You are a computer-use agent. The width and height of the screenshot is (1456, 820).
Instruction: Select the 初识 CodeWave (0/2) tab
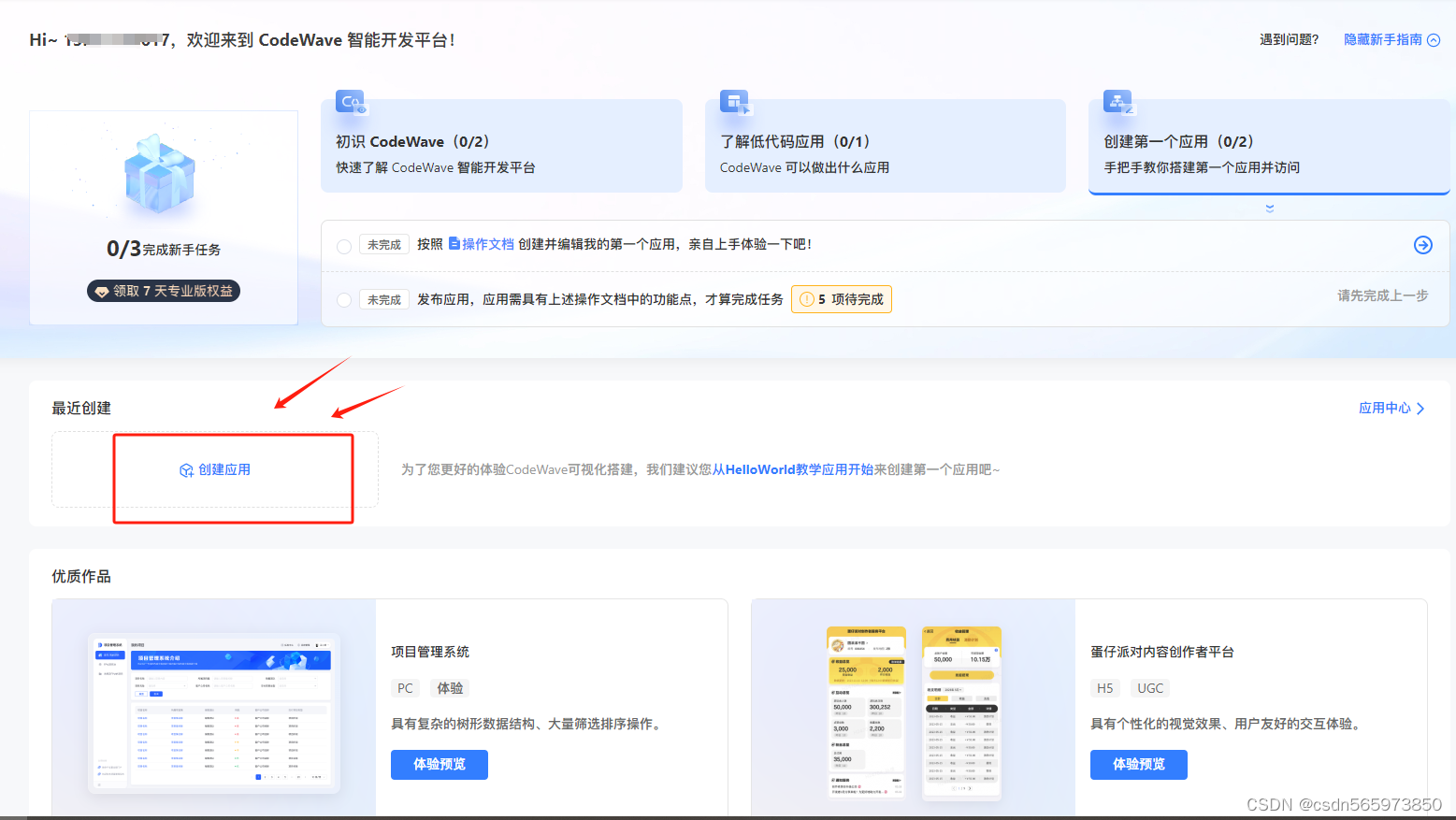click(x=501, y=146)
